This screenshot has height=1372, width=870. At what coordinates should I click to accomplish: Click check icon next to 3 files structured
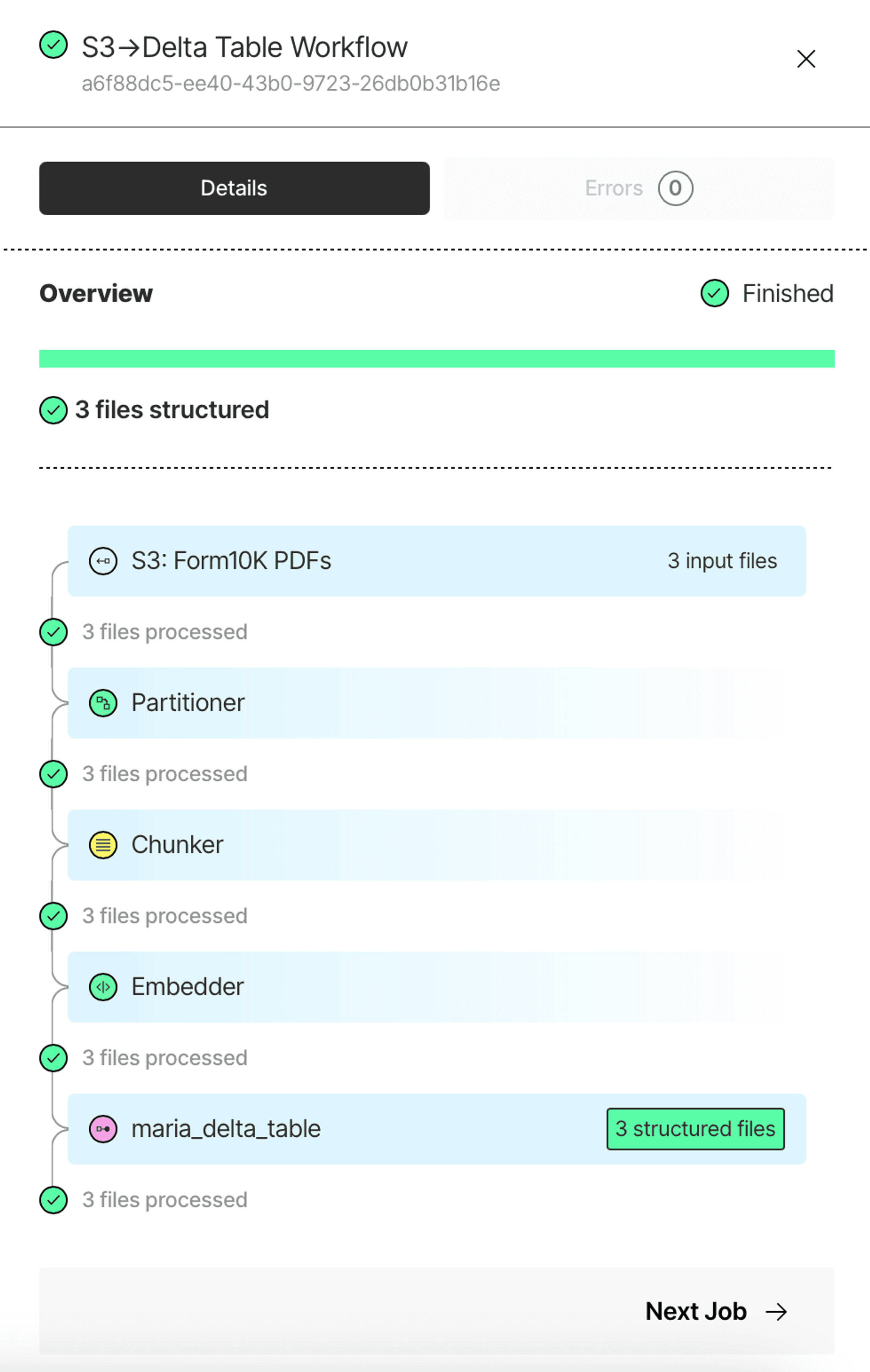click(x=54, y=410)
